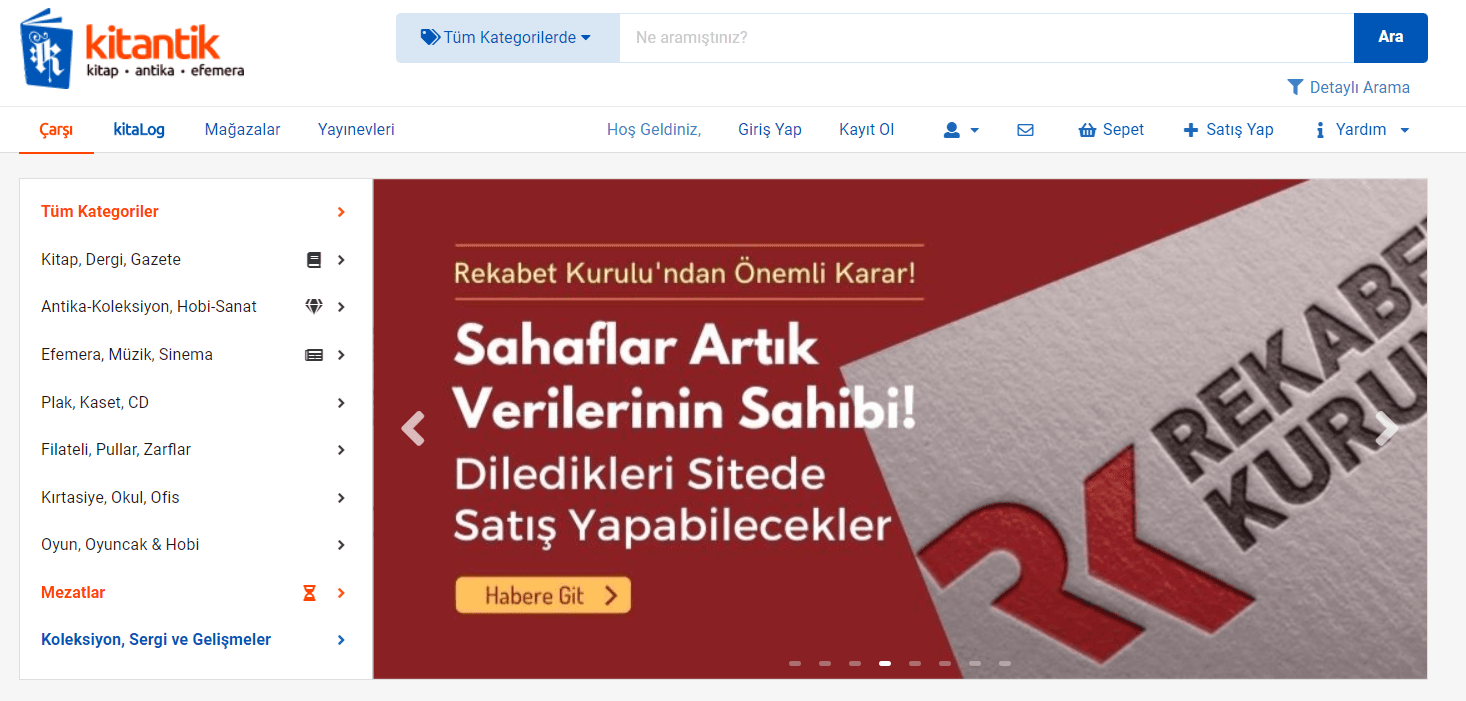Click the Detaylı Arama filter icon
1466x701 pixels.
coord(1295,87)
